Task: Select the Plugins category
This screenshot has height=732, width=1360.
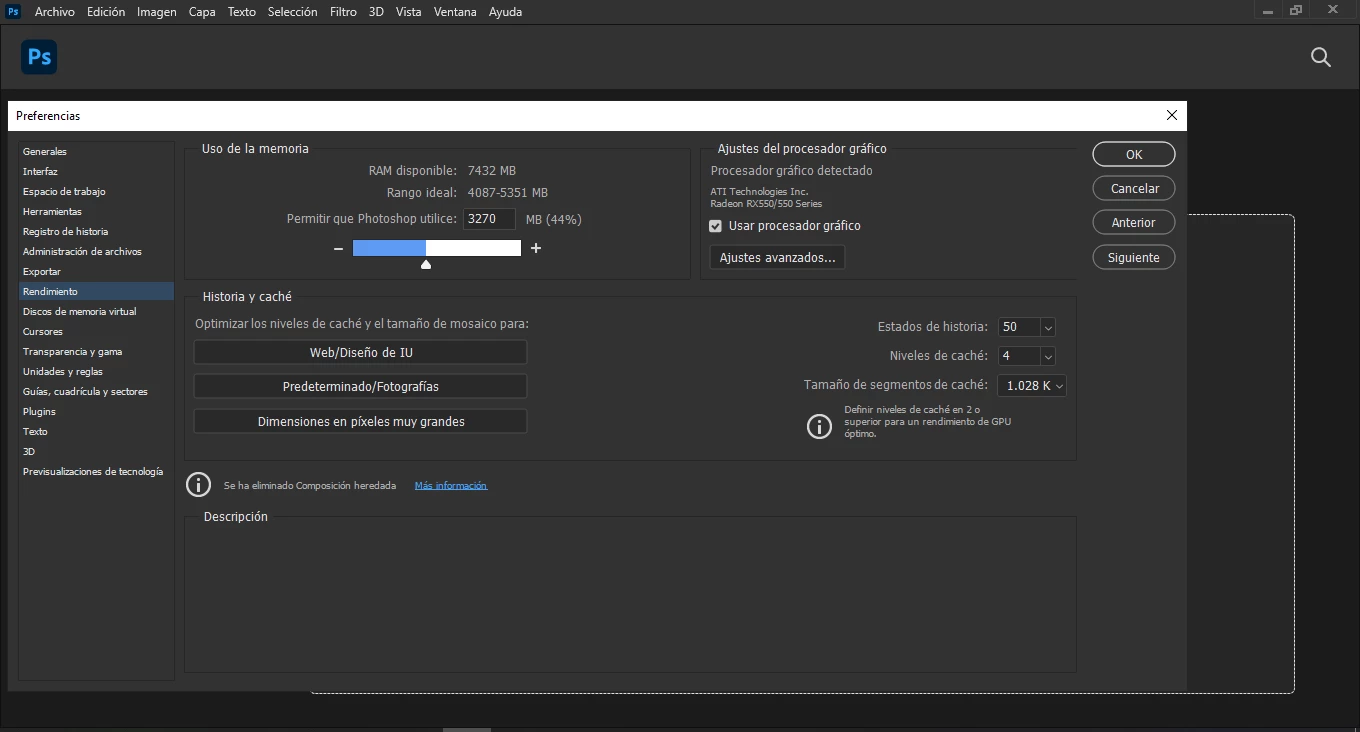Action: point(96,412)
